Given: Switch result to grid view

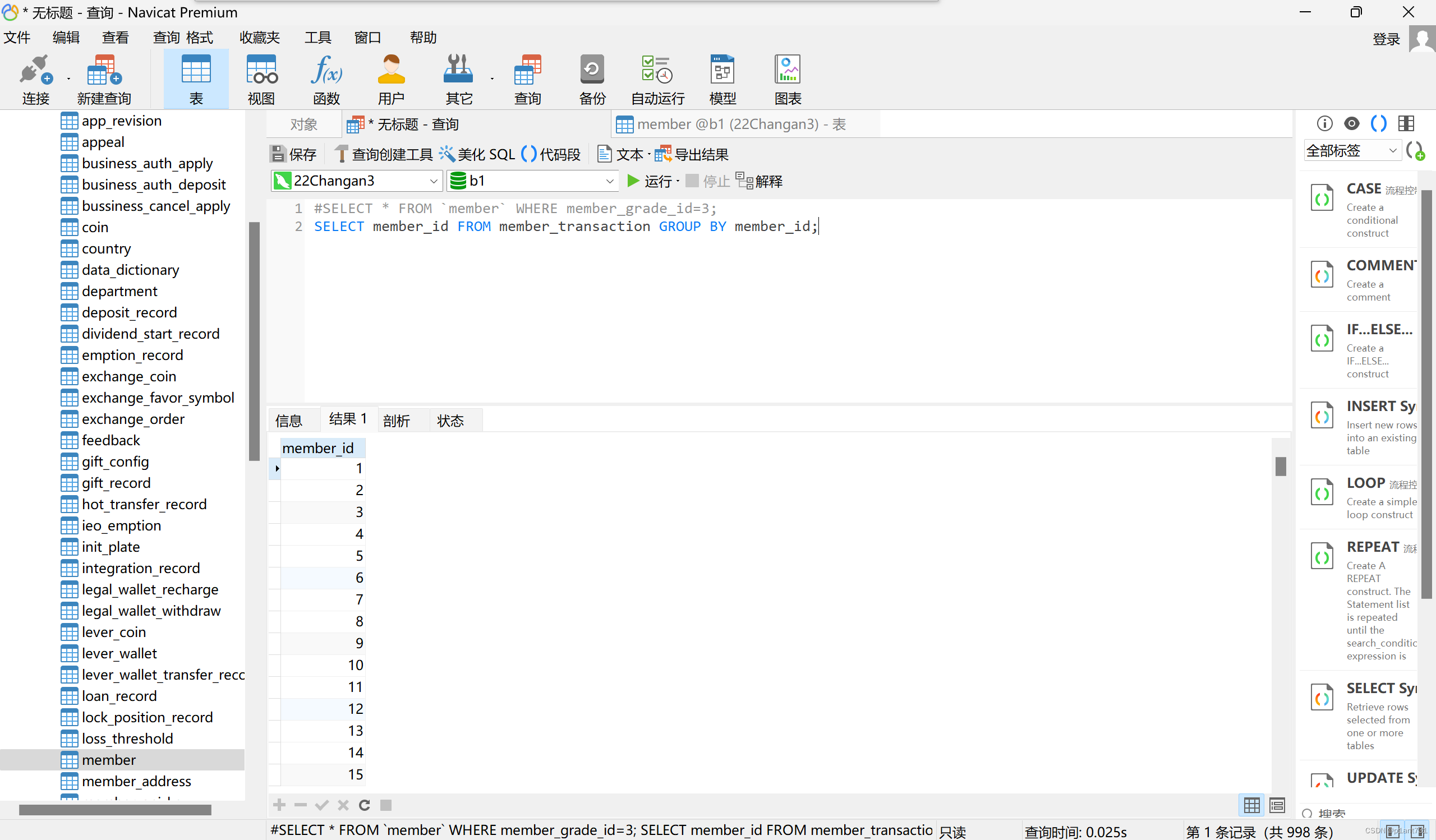Looking at the screenshot, I should pyautogui.click(x=1251, y=805).
